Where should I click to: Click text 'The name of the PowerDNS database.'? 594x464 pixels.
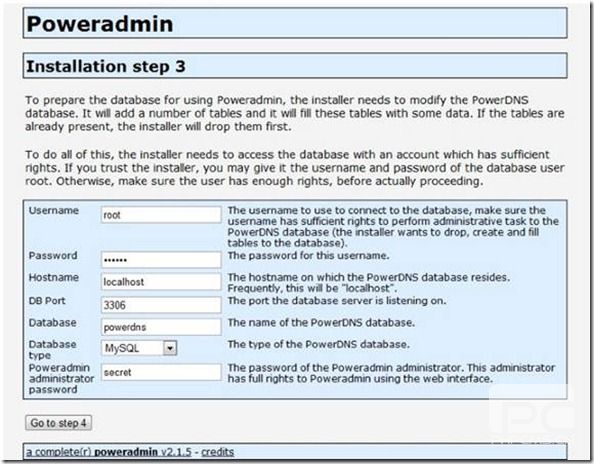tap(321, 323)
